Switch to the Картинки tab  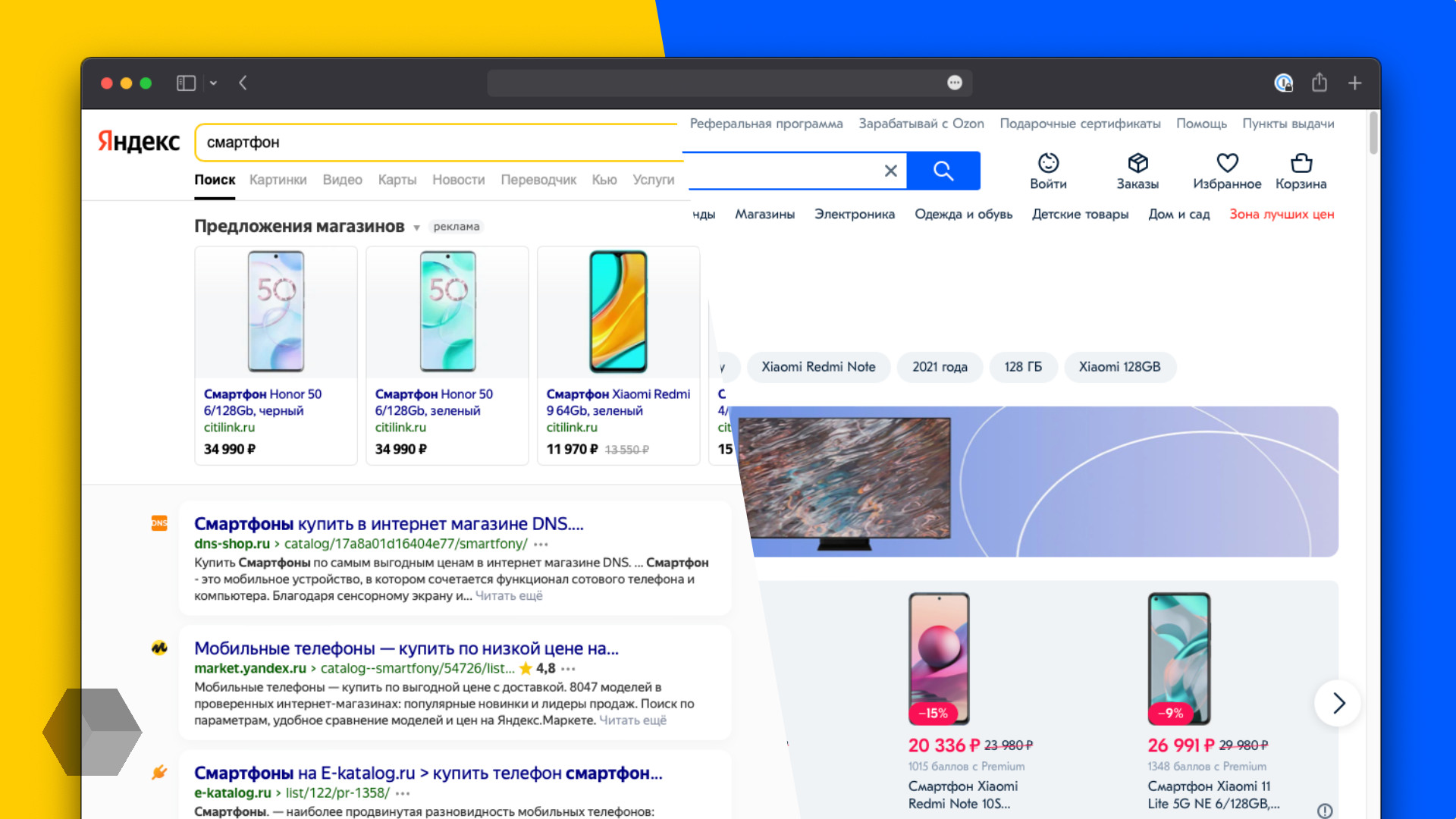point(278,180)
